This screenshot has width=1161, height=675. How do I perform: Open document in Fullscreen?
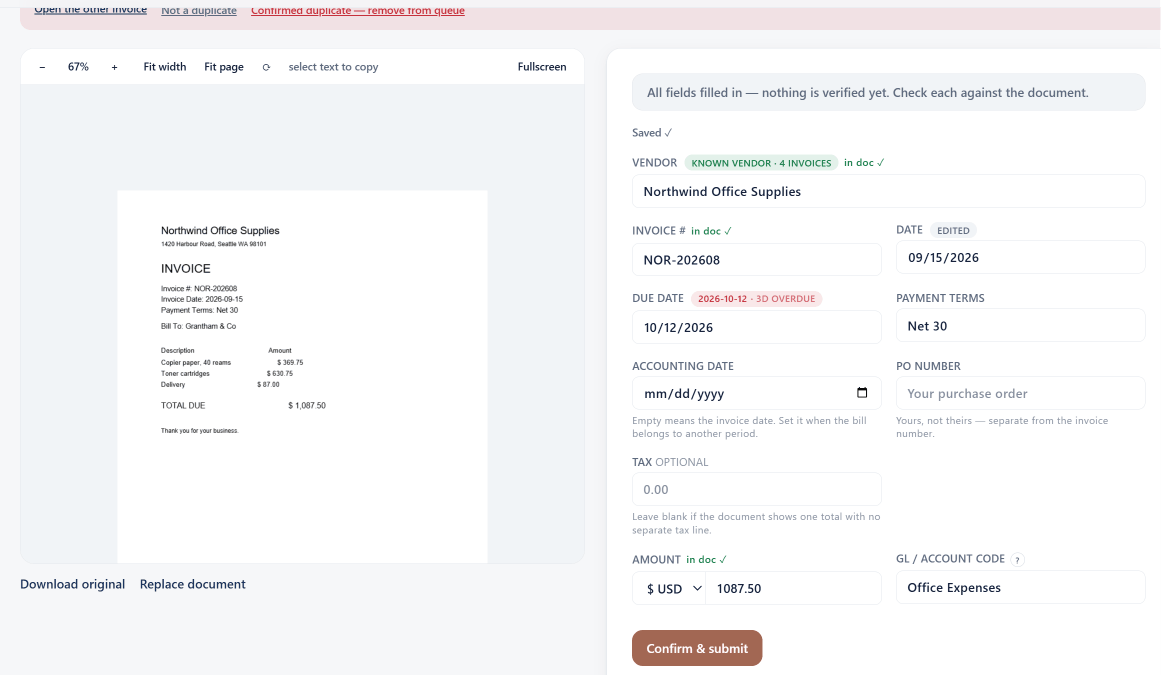(x=542, y=67)
